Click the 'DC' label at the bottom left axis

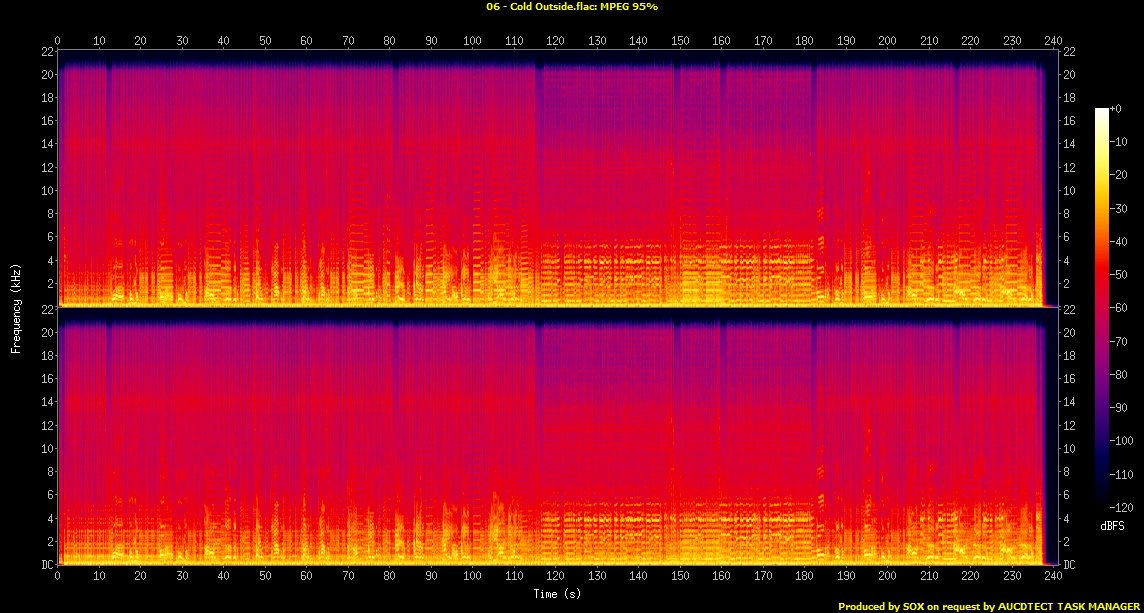[45, 565]
